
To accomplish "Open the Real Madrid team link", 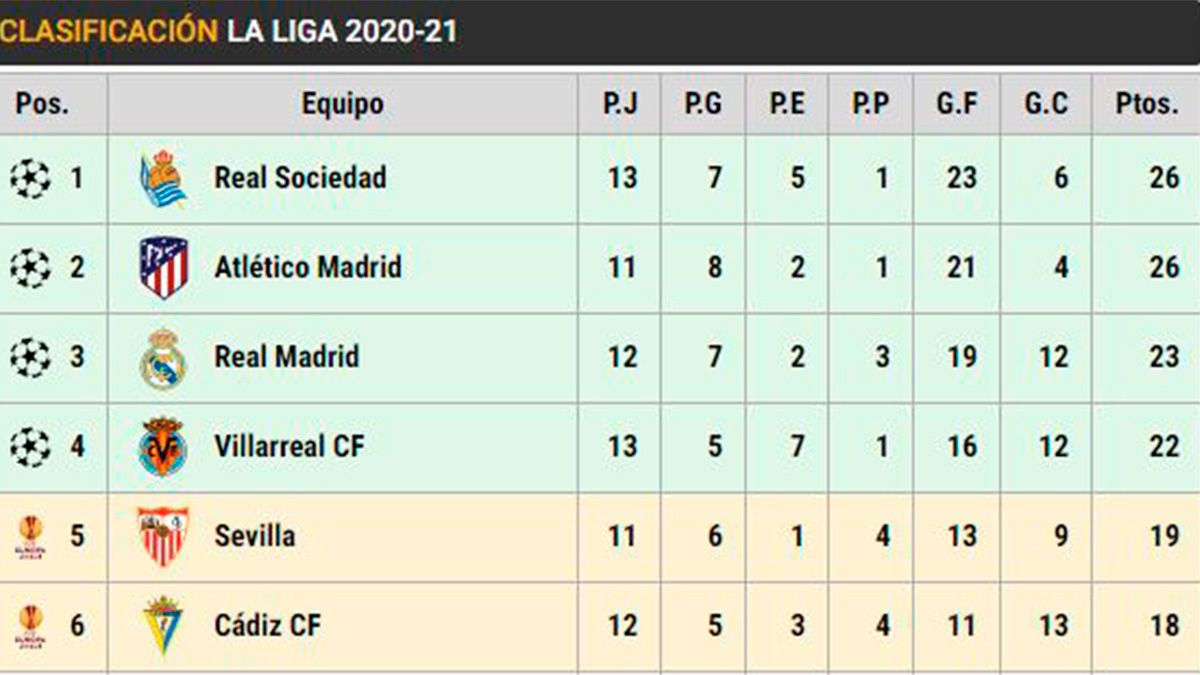I will click(x=286, y=358).
